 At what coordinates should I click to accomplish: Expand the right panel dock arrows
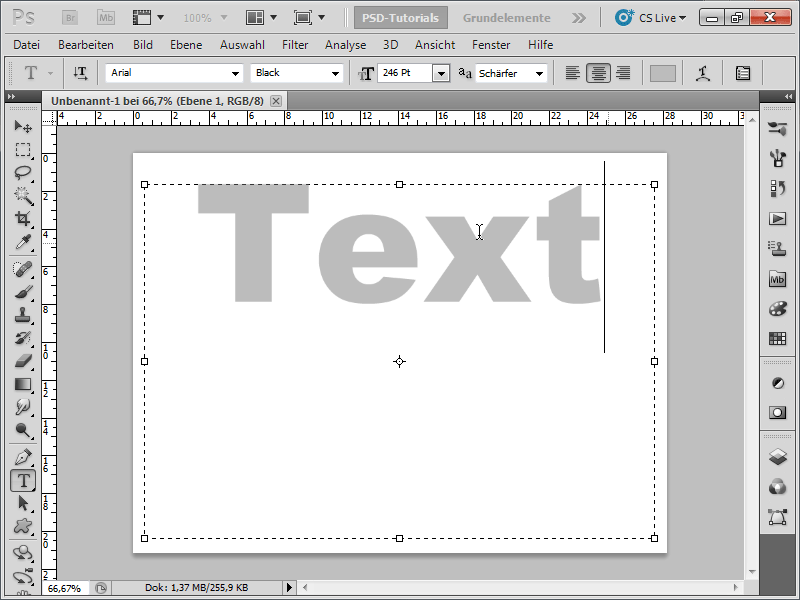[788, 96]
